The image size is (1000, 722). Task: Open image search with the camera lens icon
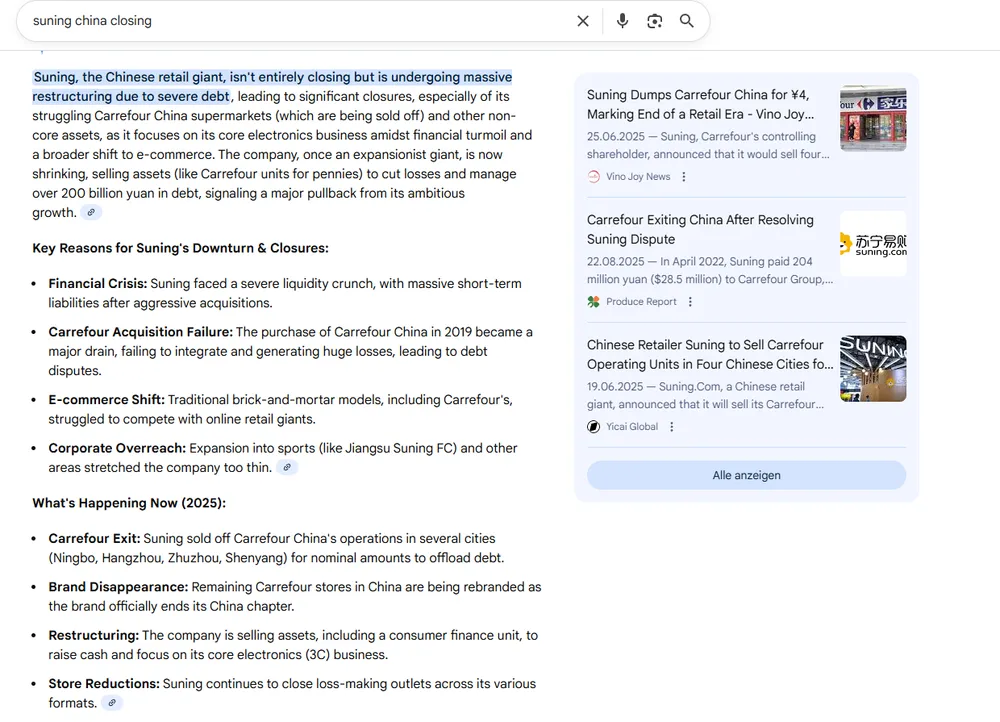point(654,21)
